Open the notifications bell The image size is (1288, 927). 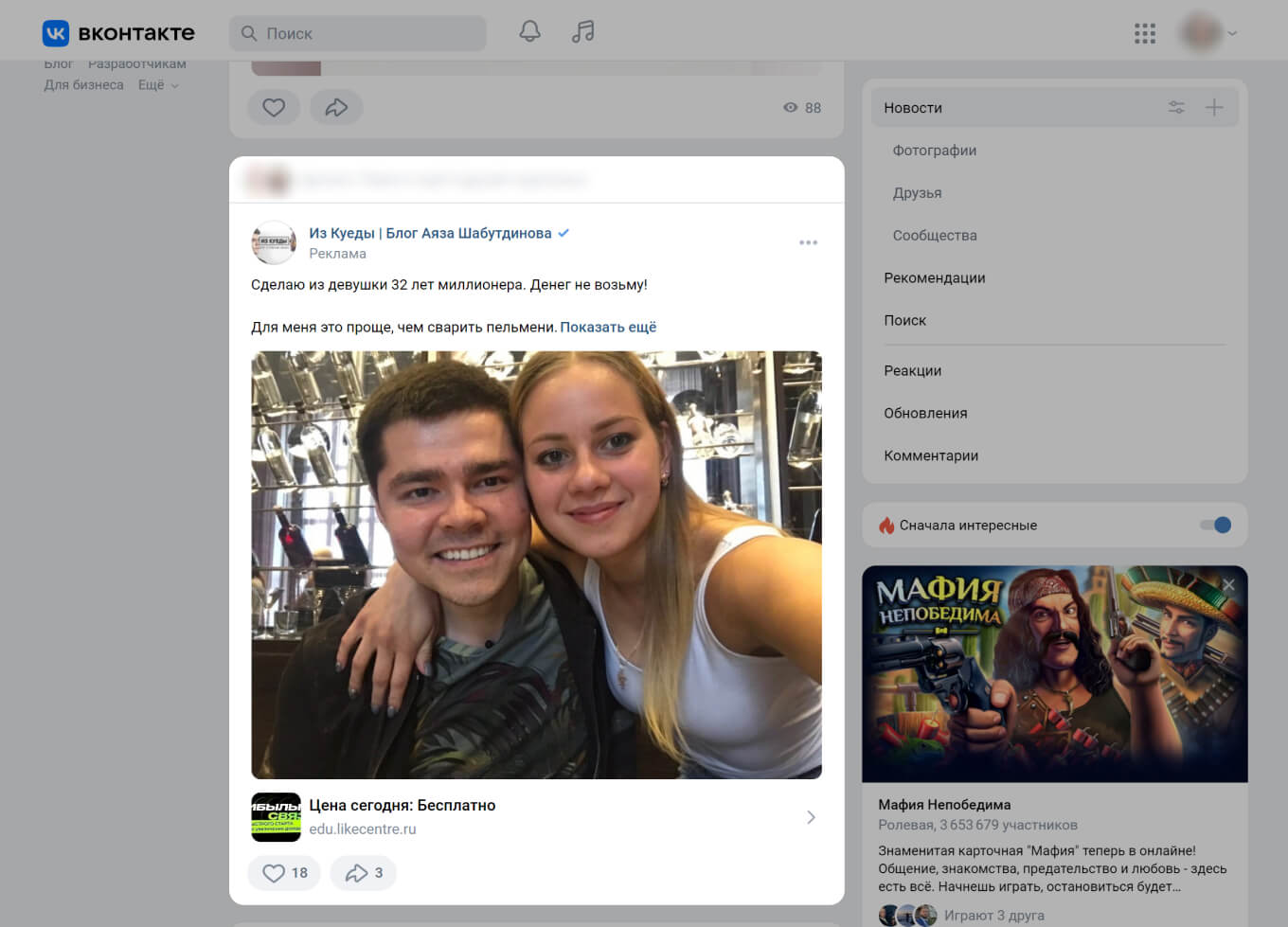529,32
